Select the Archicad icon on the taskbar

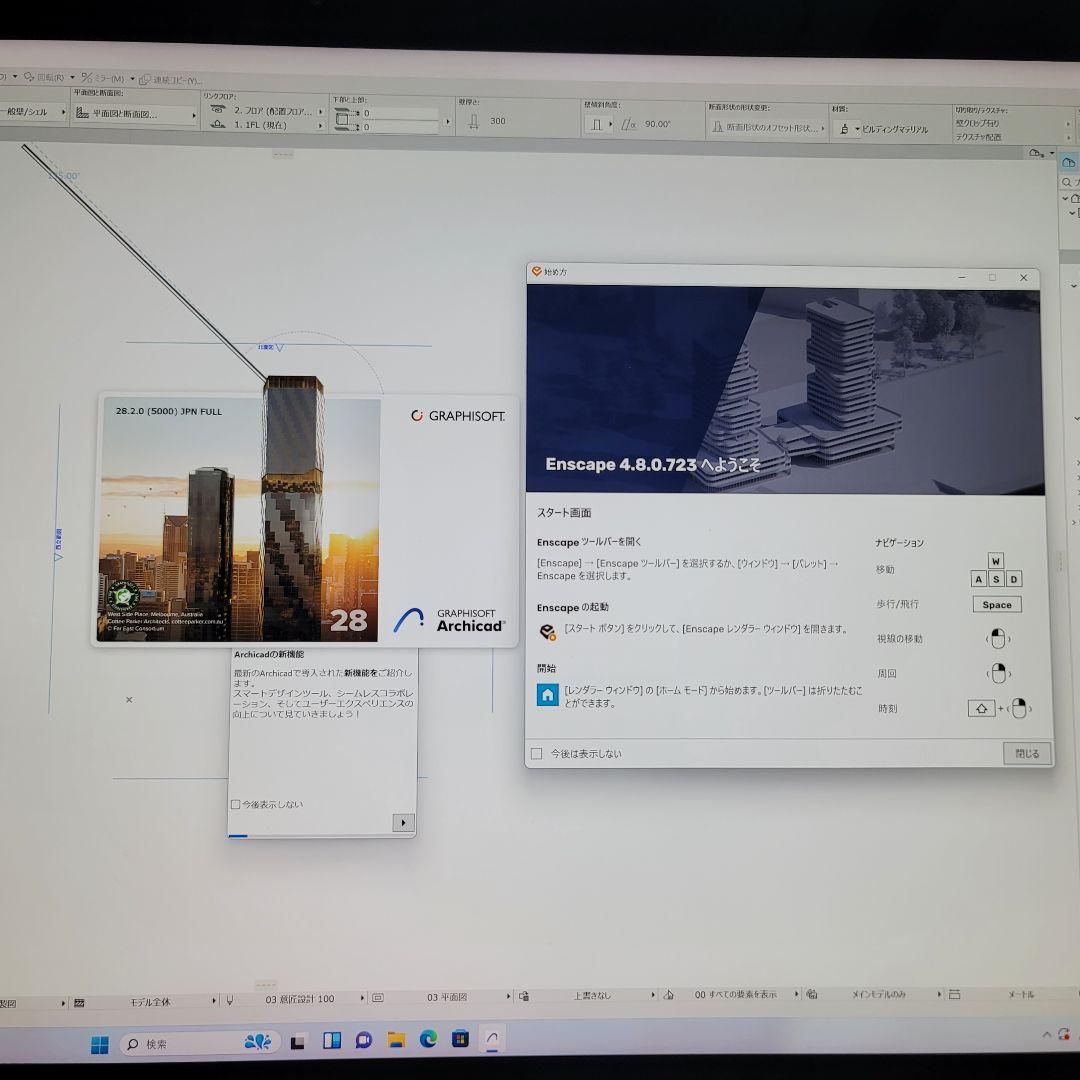tap(492, 1040)
